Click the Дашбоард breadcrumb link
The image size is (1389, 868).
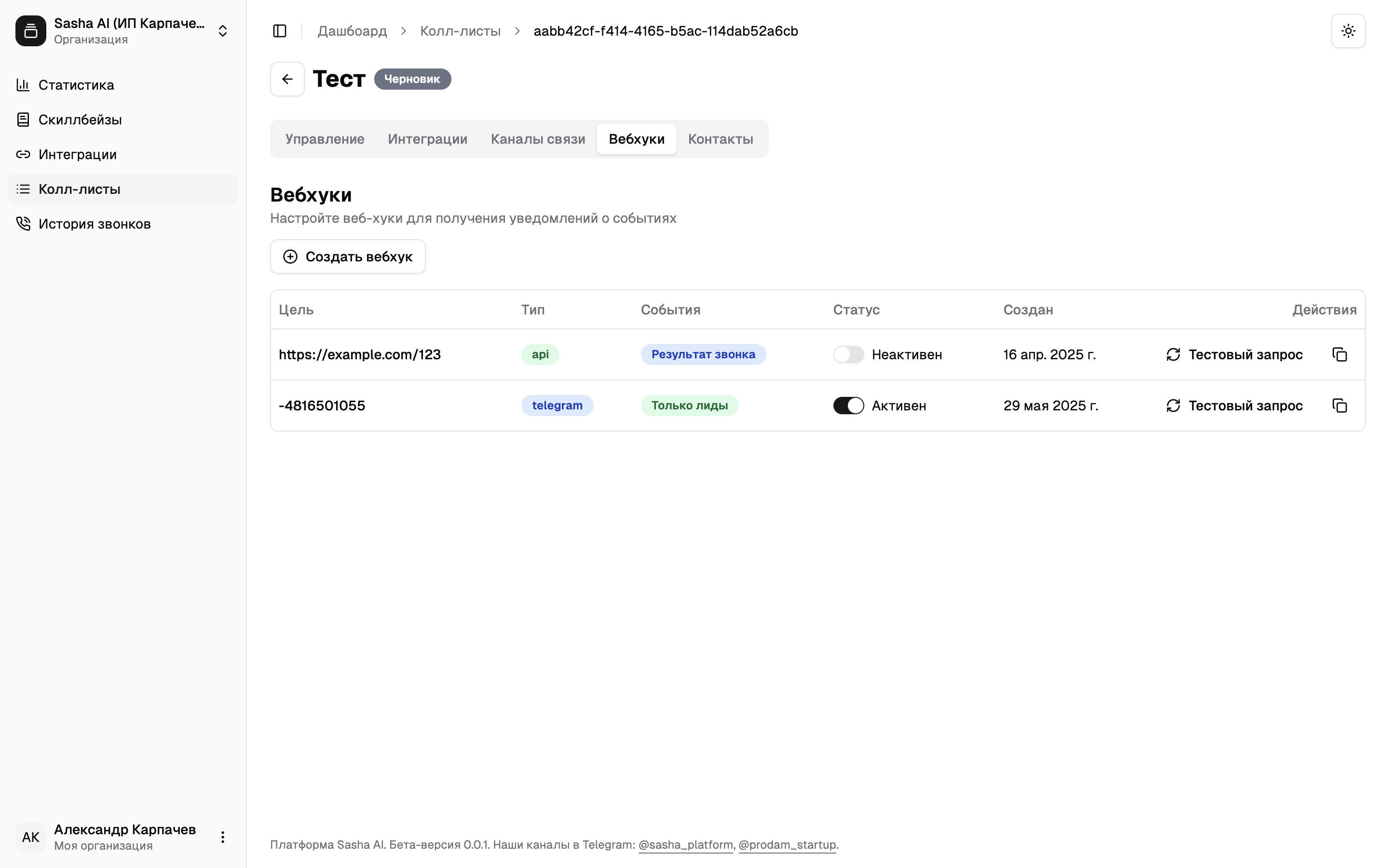tap(353, 31)
